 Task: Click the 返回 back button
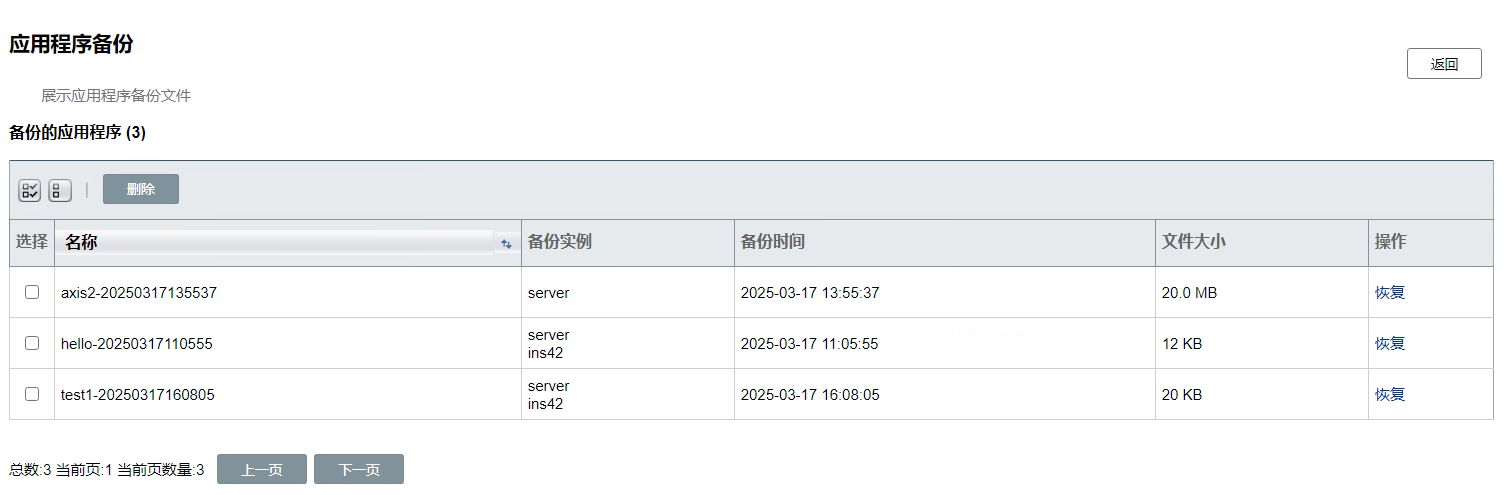(1443, 64)
